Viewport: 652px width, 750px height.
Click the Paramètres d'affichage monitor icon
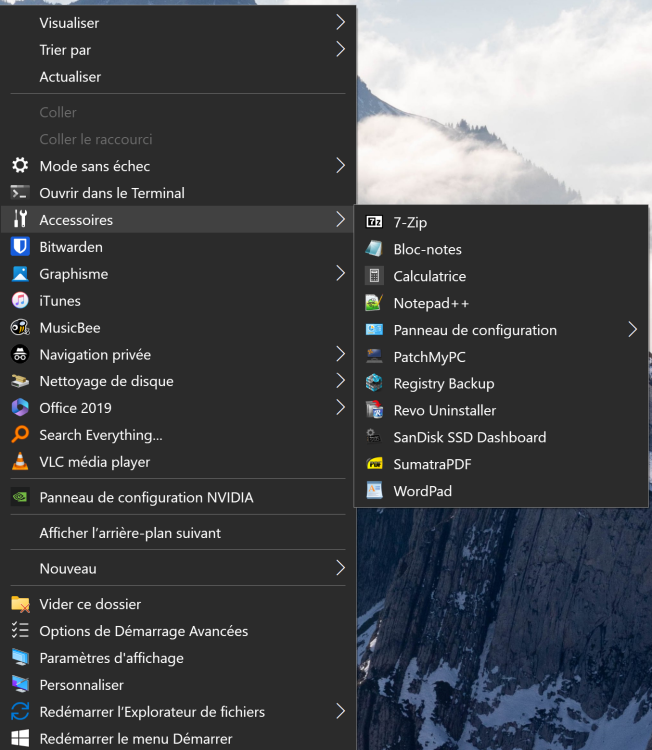20,658
